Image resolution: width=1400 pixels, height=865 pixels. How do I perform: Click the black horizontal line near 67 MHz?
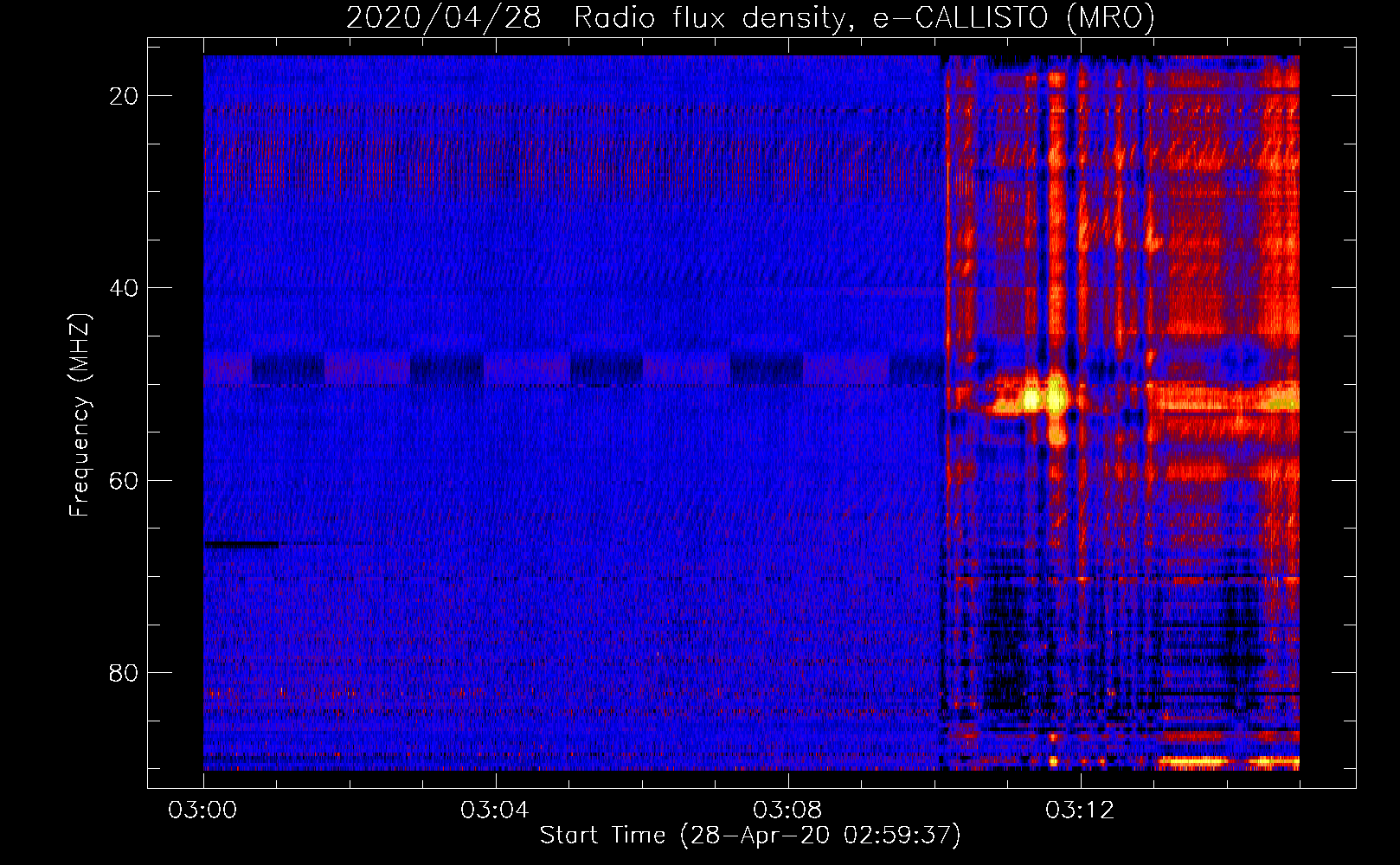click(x=241, y=544)
